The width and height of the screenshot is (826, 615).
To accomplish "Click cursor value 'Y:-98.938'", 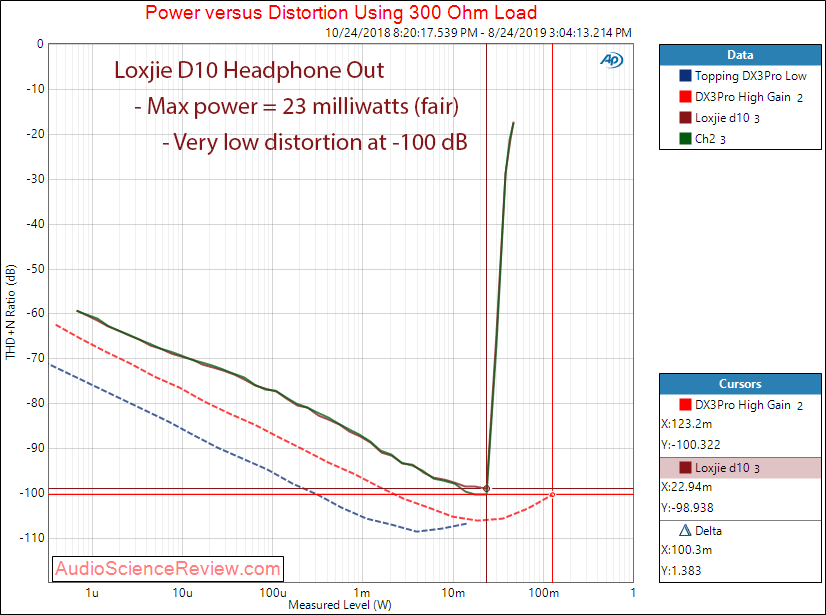I will tap(687, 508).
